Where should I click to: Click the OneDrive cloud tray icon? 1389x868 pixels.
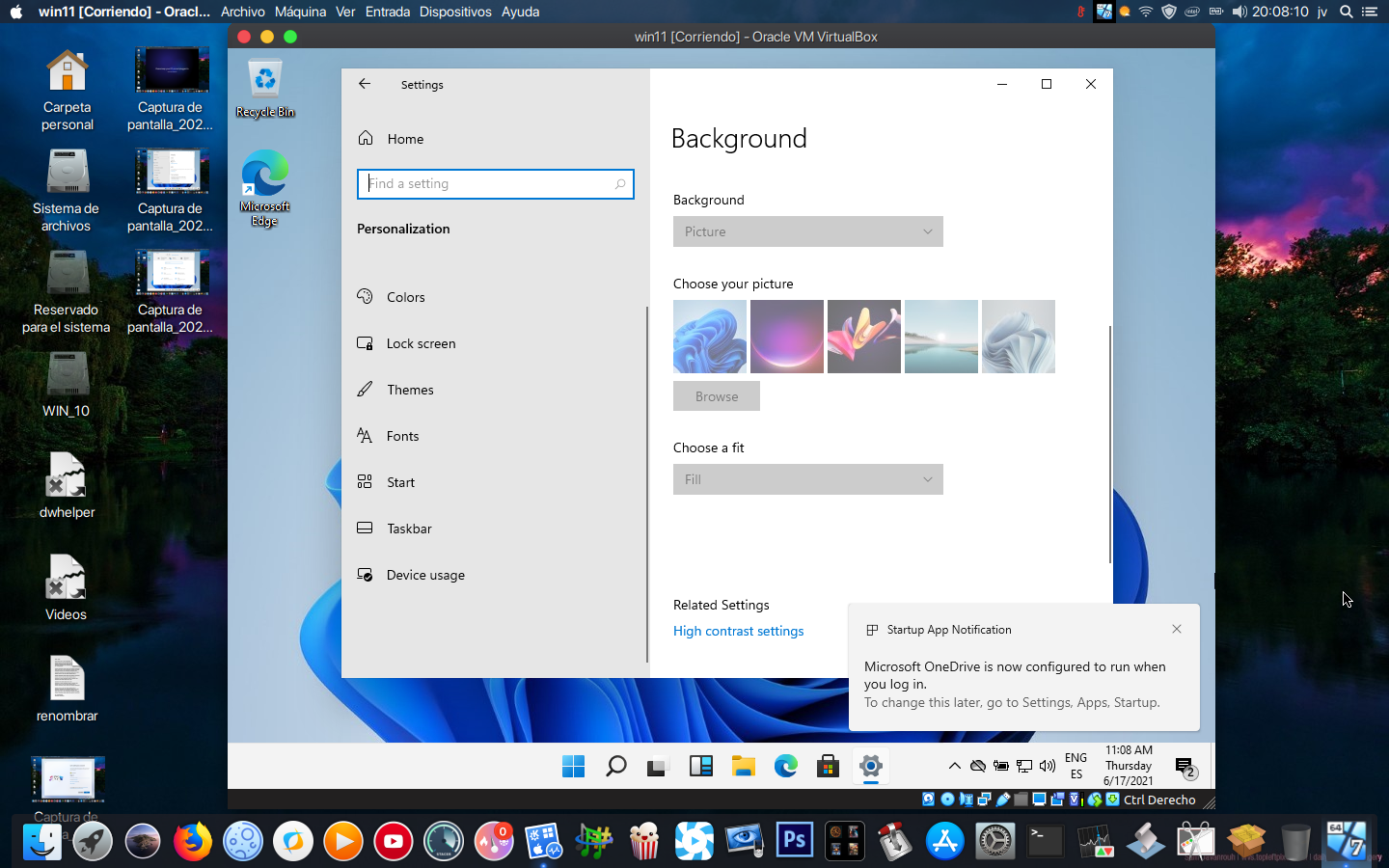tap(978, 767)
